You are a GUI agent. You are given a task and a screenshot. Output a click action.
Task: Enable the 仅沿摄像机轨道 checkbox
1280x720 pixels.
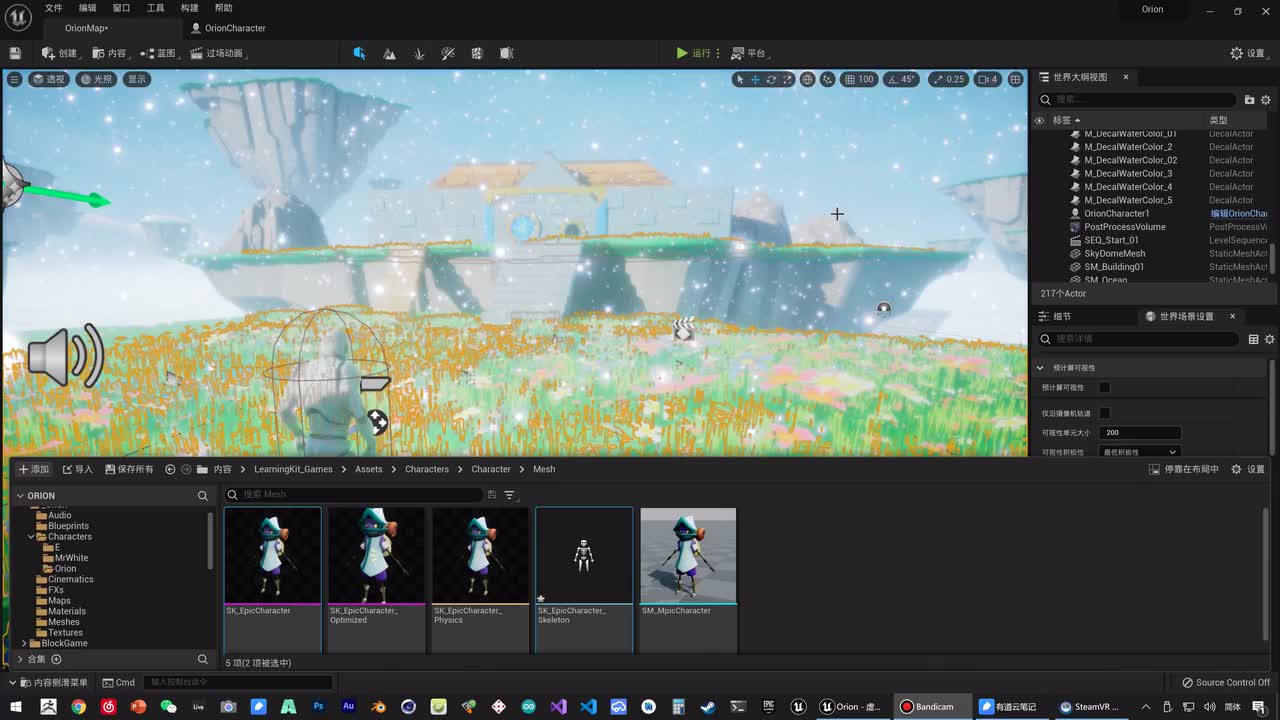(1105, 413)
